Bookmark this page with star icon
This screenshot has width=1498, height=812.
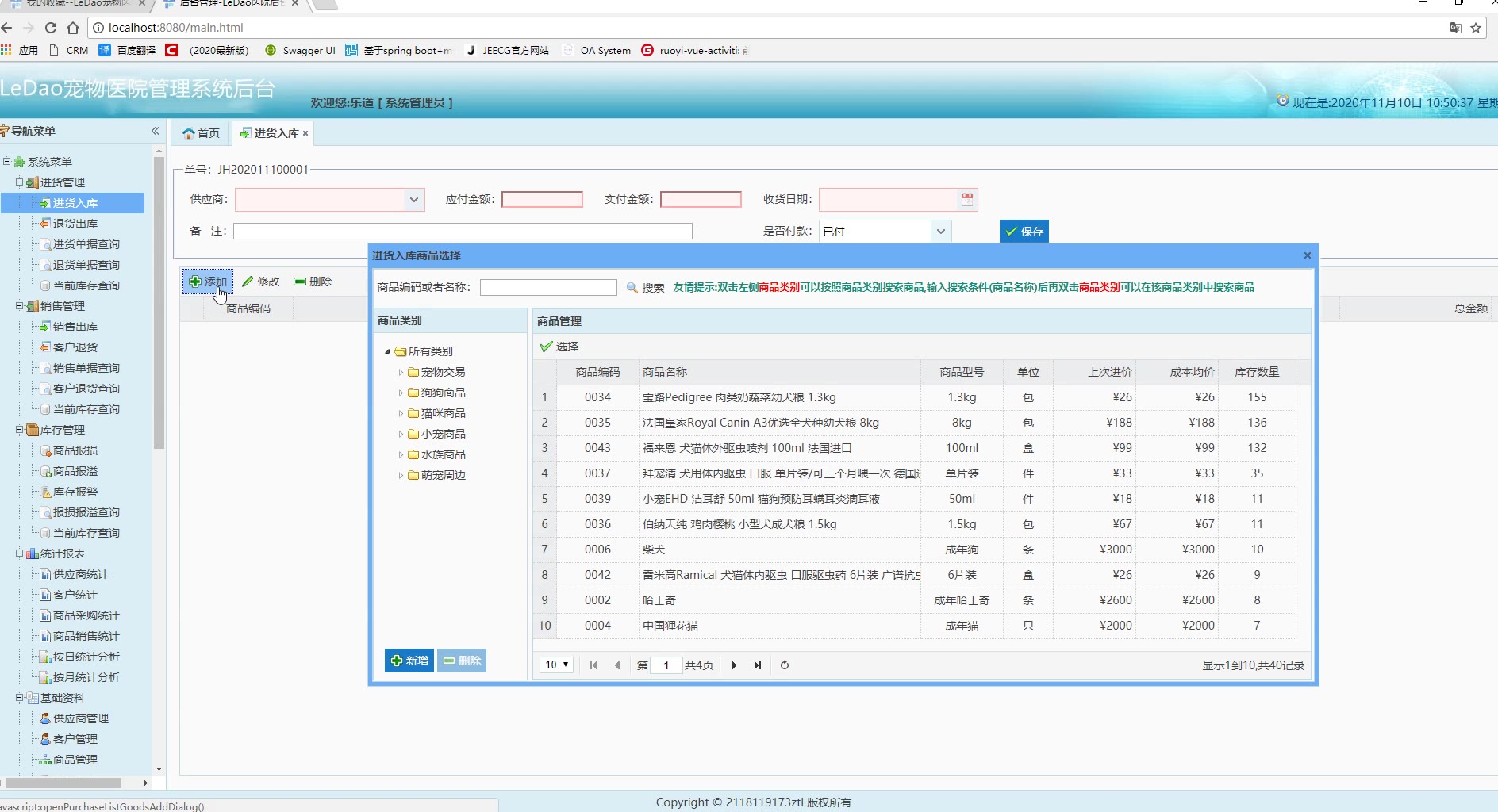[x=1476, y=28]
